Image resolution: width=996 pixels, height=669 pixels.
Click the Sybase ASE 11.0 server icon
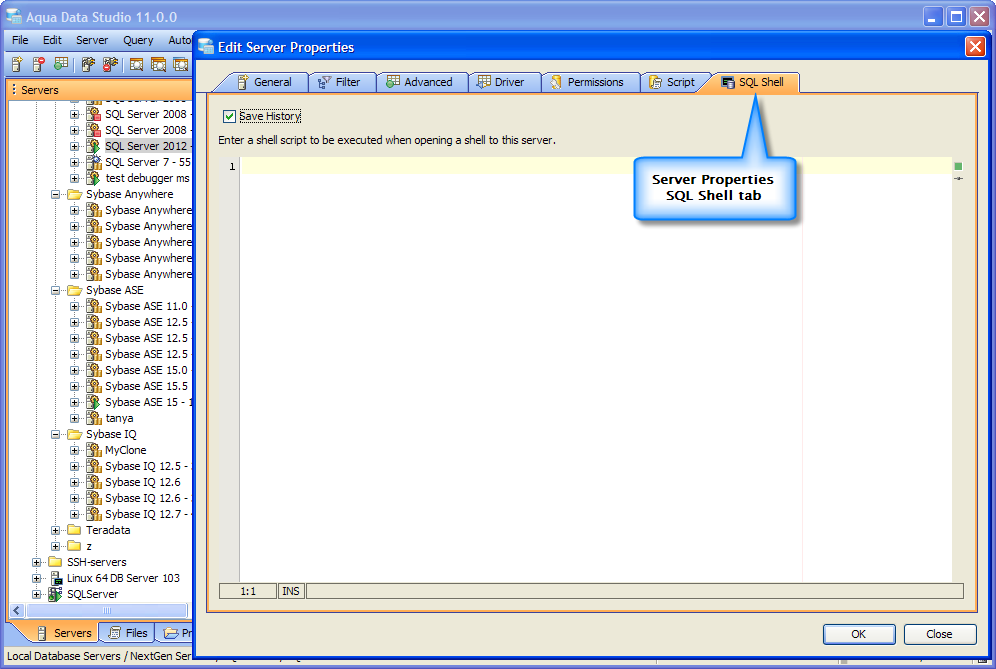pos(94,306)
